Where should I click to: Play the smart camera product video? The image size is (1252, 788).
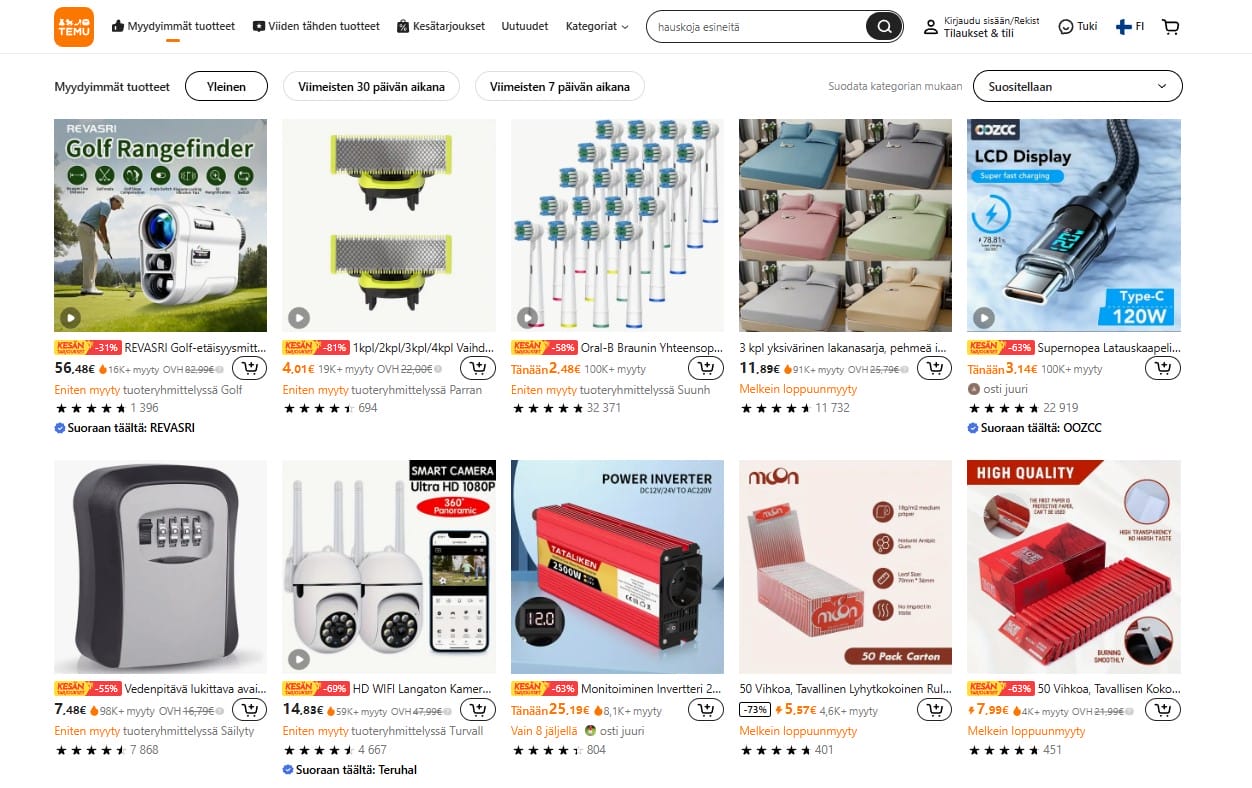(x=298, y=659)
